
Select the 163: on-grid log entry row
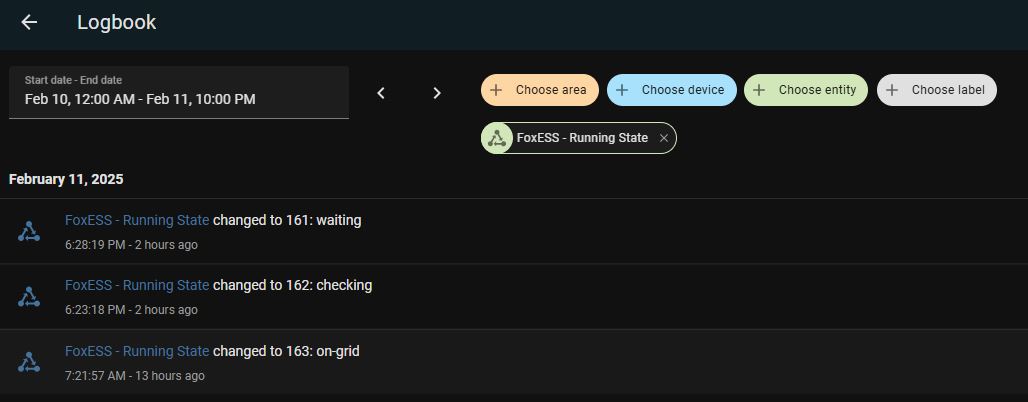point(600,362)
